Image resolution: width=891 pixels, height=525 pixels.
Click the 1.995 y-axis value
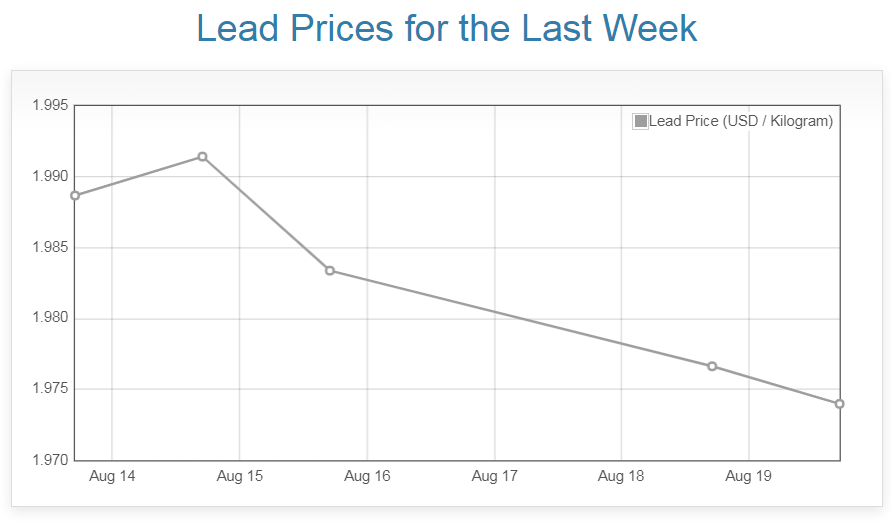coord(49,106)
